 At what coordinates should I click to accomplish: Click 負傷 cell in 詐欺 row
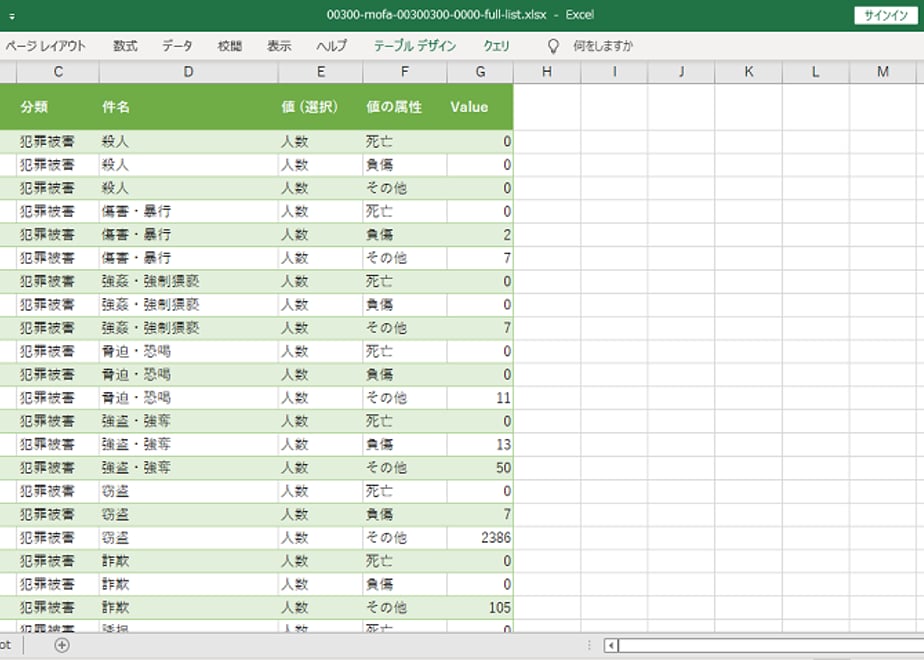(x=405, y=584)
